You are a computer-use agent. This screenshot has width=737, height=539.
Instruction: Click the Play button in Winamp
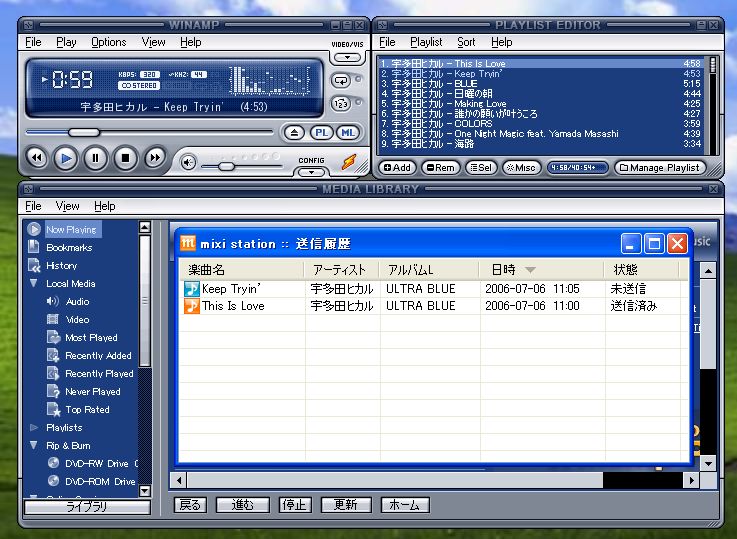66,158
